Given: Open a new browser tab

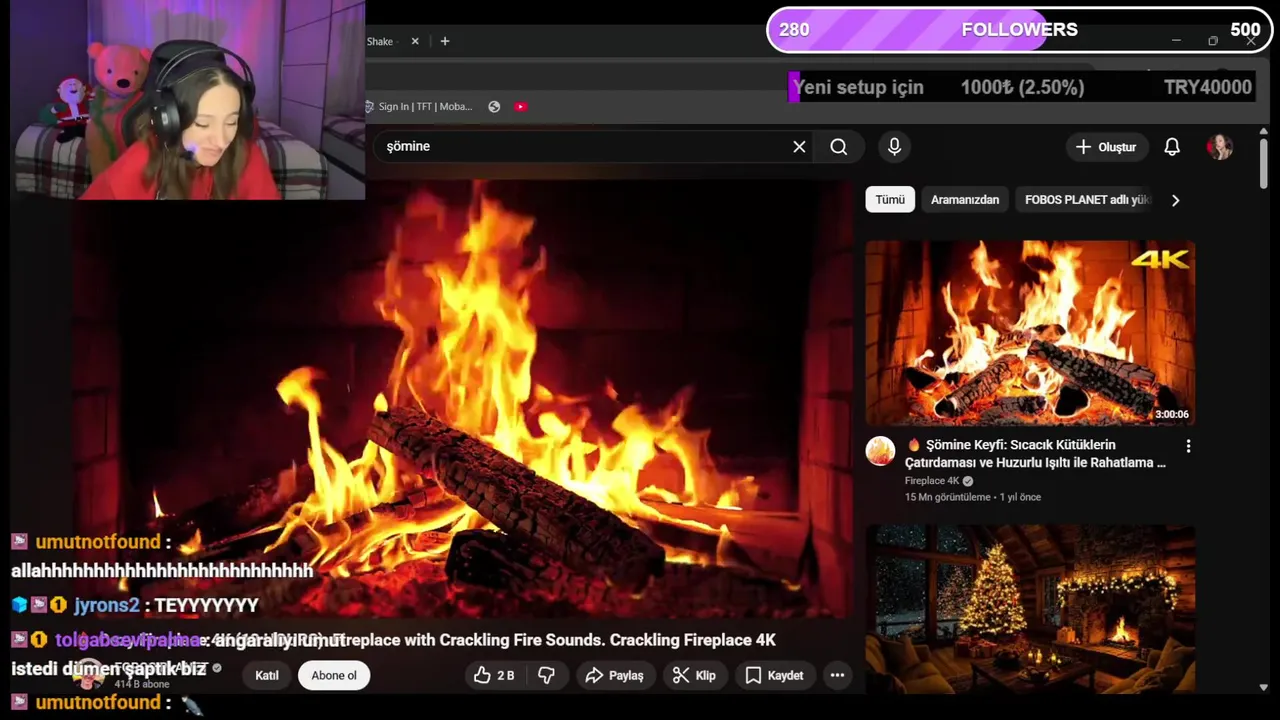Looking at the screenshot, I should (x=445, y=41).
